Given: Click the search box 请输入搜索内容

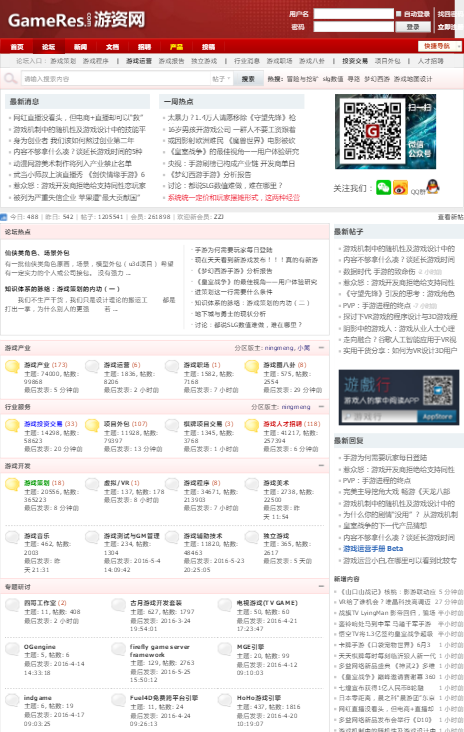Looking at the screenshot, I should click(x=116, y=79).
